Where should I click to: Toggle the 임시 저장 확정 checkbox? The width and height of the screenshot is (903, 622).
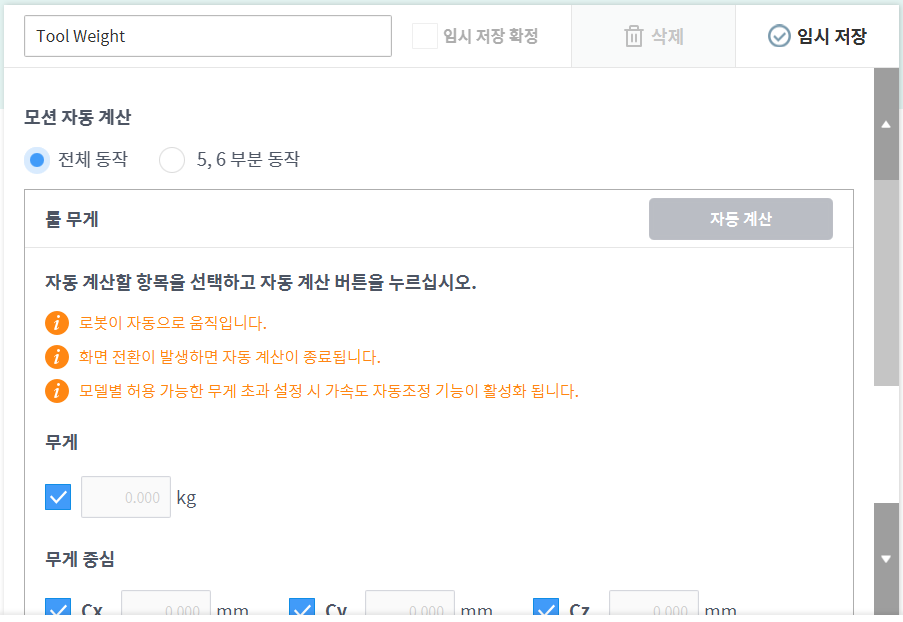point(425,37)
